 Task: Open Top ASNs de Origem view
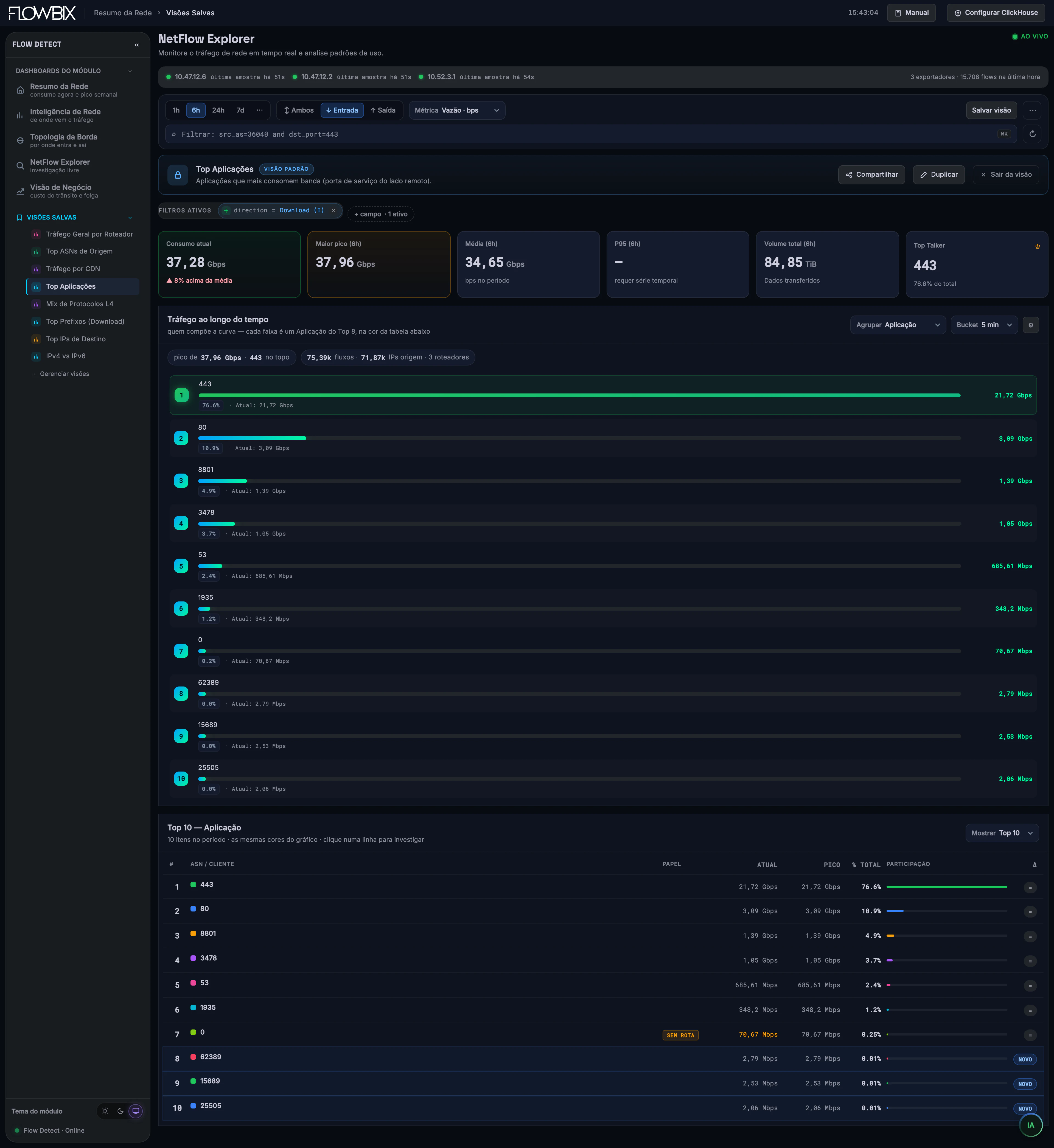[83, 251]
